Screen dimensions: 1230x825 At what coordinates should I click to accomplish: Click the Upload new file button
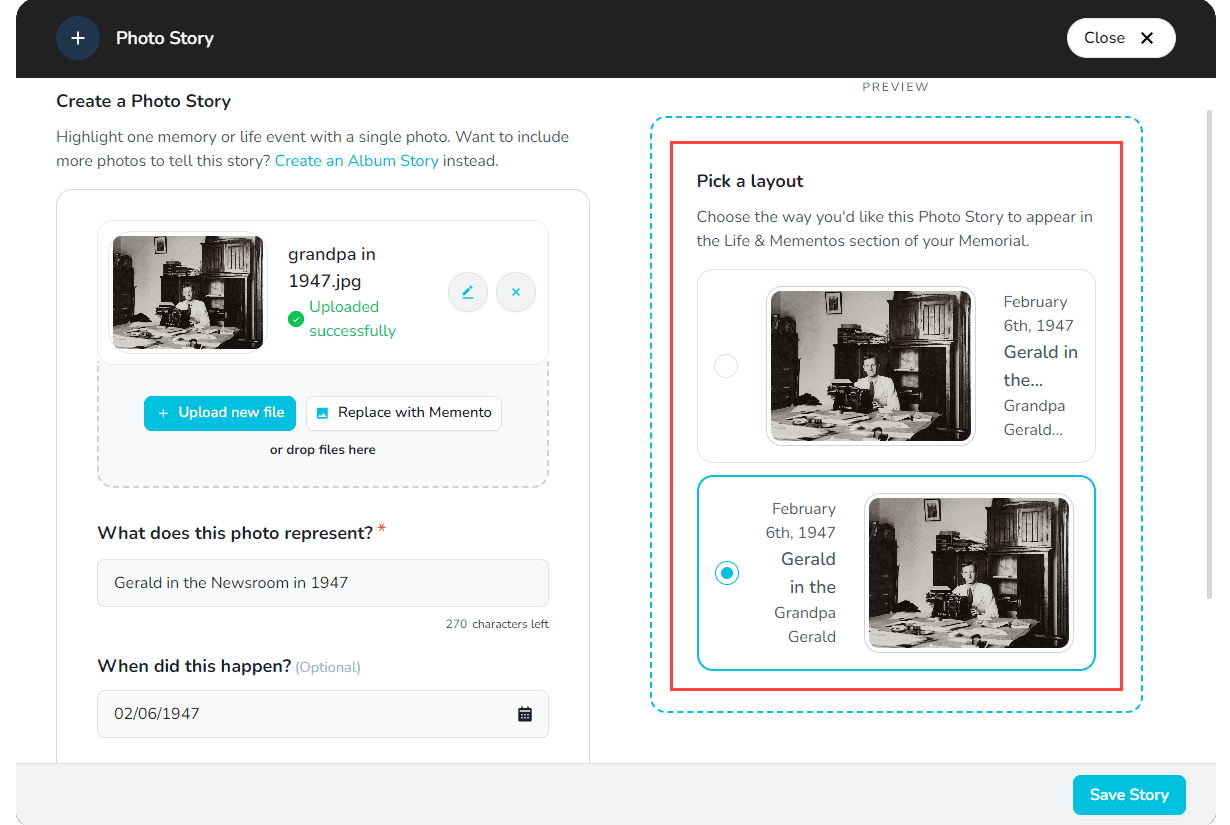(x=219, y=413)
